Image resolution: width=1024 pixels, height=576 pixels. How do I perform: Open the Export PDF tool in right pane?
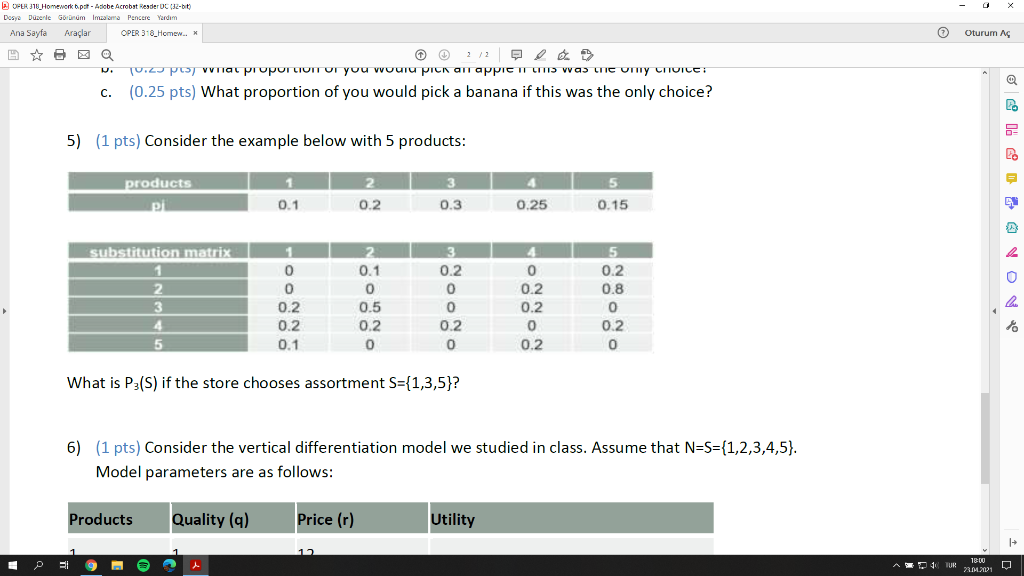1011,107
